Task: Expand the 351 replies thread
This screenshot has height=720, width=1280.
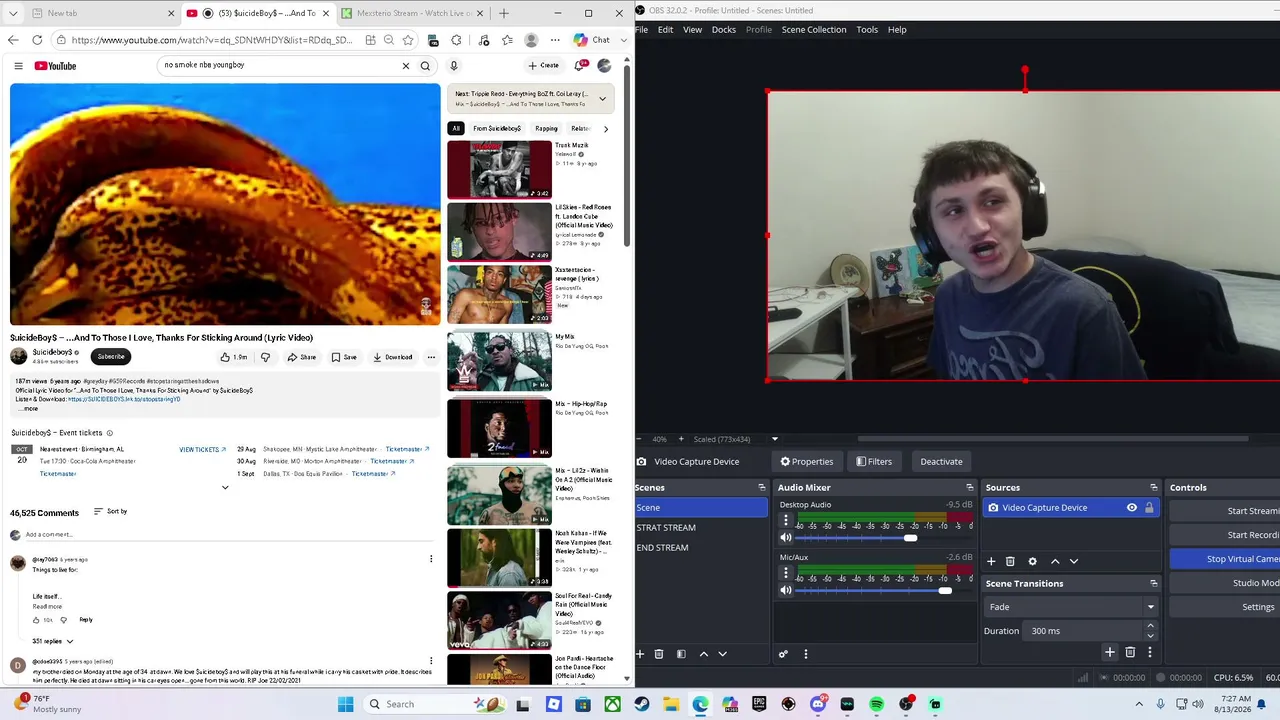Action: click(53, 641)
